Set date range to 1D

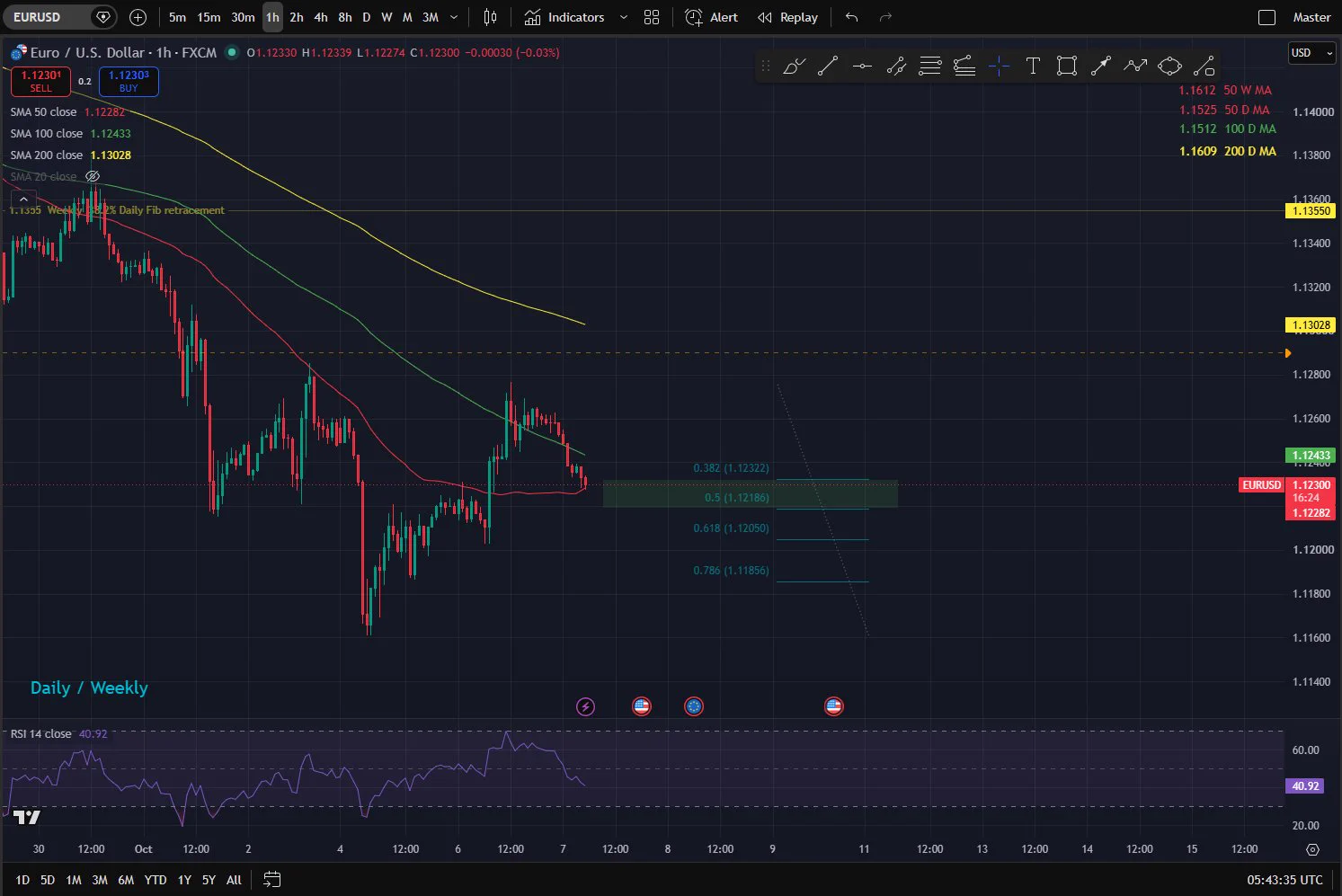22,880
